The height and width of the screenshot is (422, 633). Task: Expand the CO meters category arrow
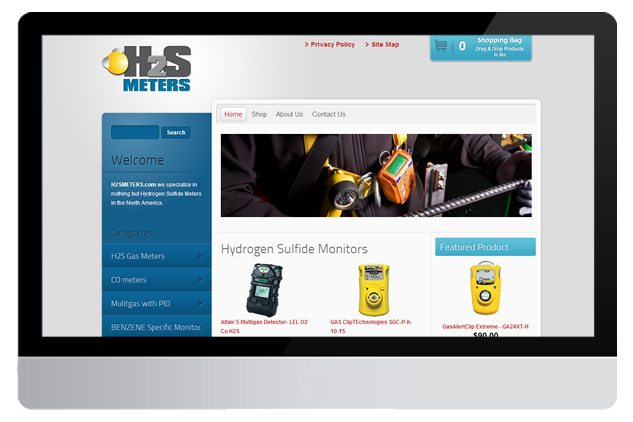(200, 280)
